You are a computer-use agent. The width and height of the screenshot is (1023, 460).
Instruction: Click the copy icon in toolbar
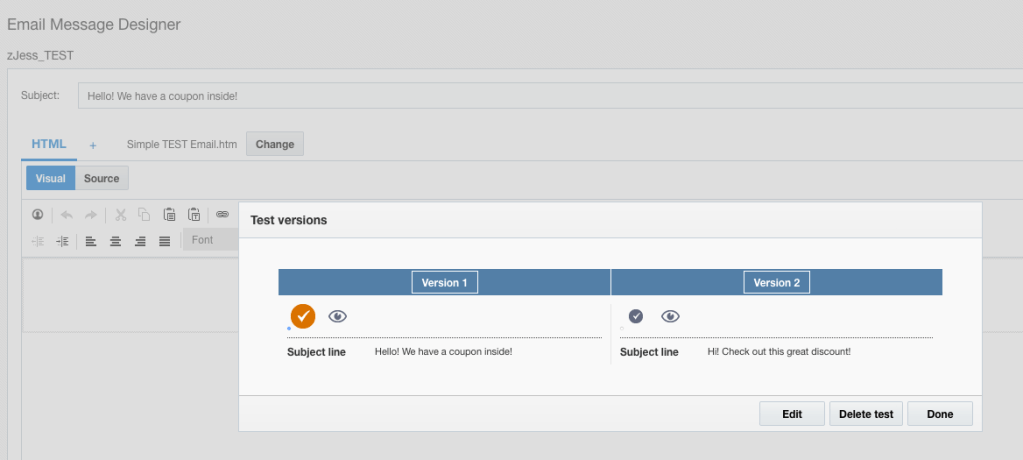click(144, 214)
